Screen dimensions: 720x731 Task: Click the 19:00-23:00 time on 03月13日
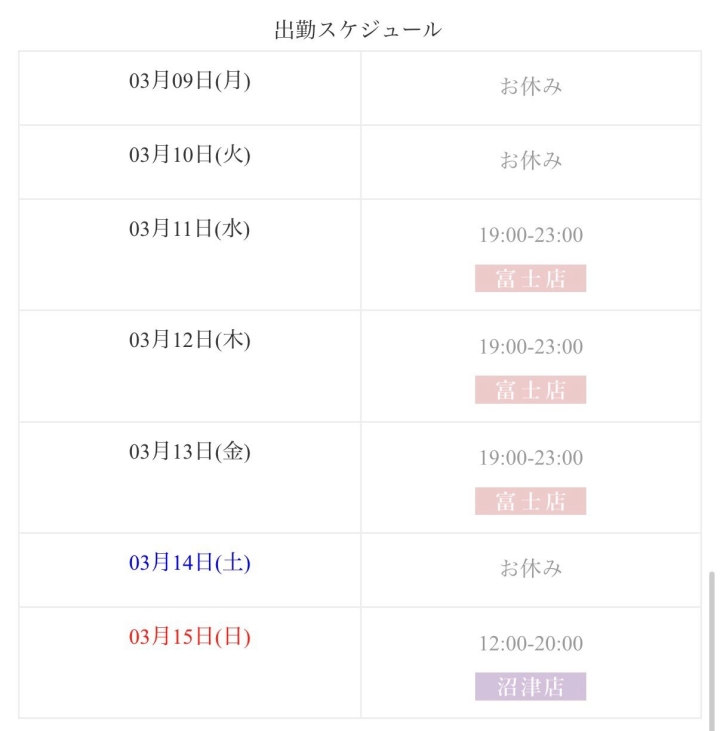pos(531,459)
